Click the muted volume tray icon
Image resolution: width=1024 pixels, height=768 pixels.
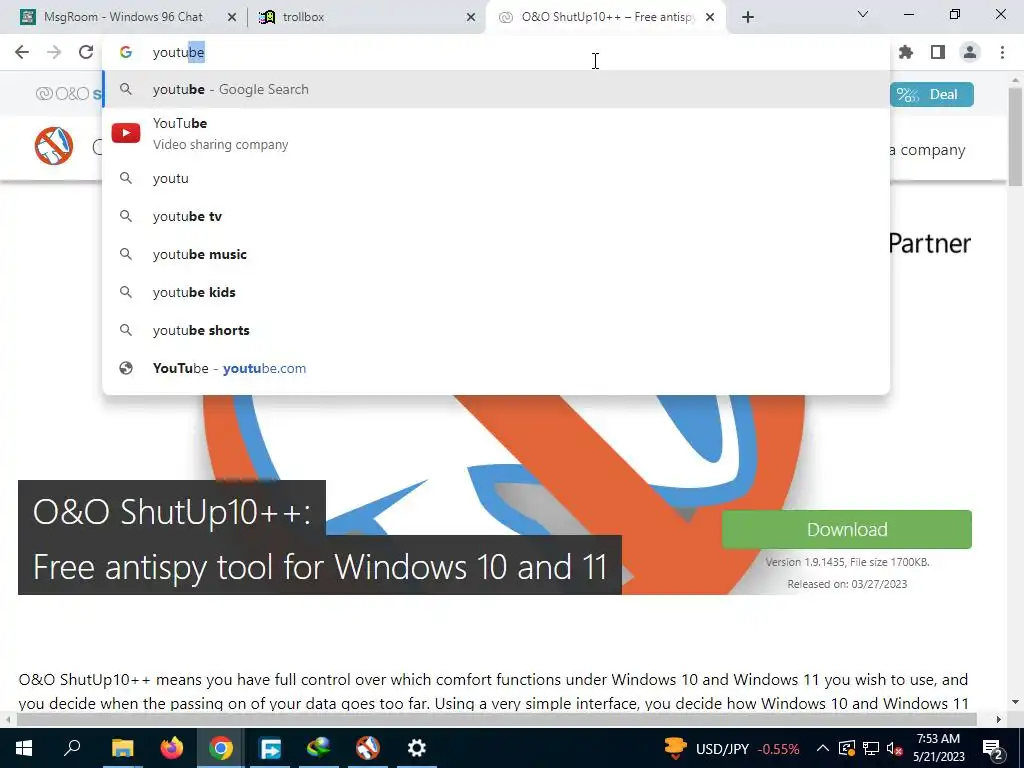coord(895,748)
